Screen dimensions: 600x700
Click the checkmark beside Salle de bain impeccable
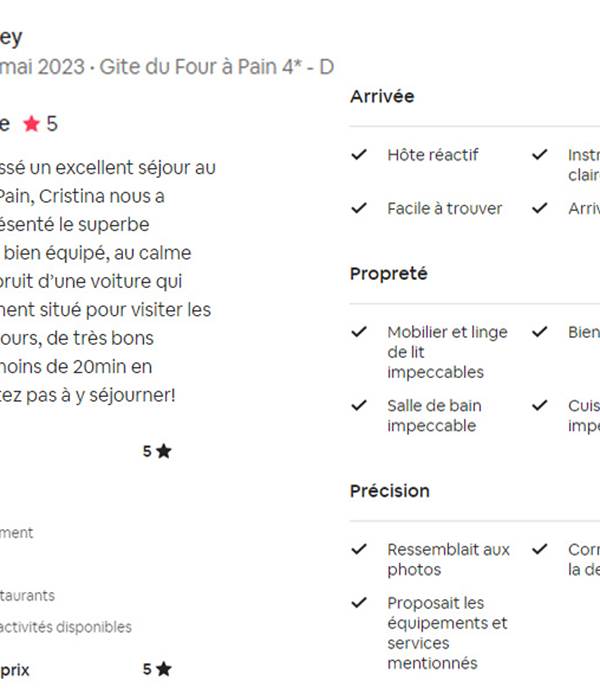click(359, 405)
